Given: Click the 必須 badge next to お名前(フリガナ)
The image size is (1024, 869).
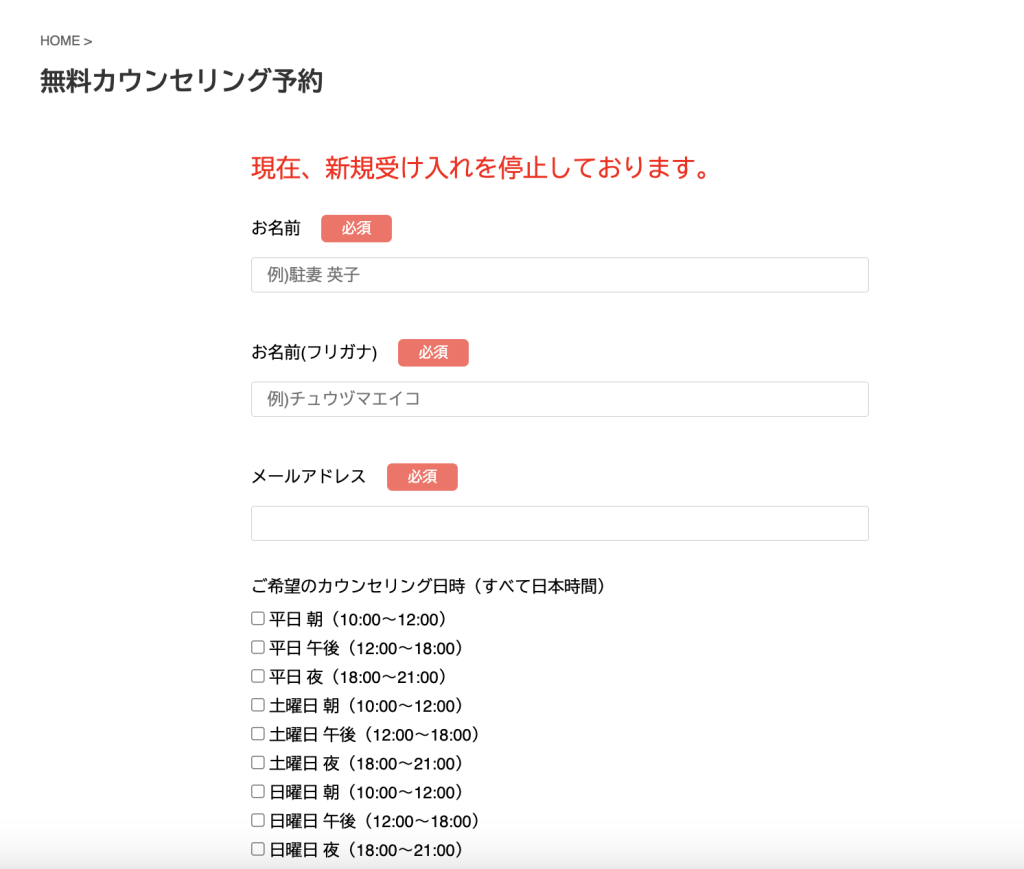Looking at the screenshot, I should pos(433,352).
